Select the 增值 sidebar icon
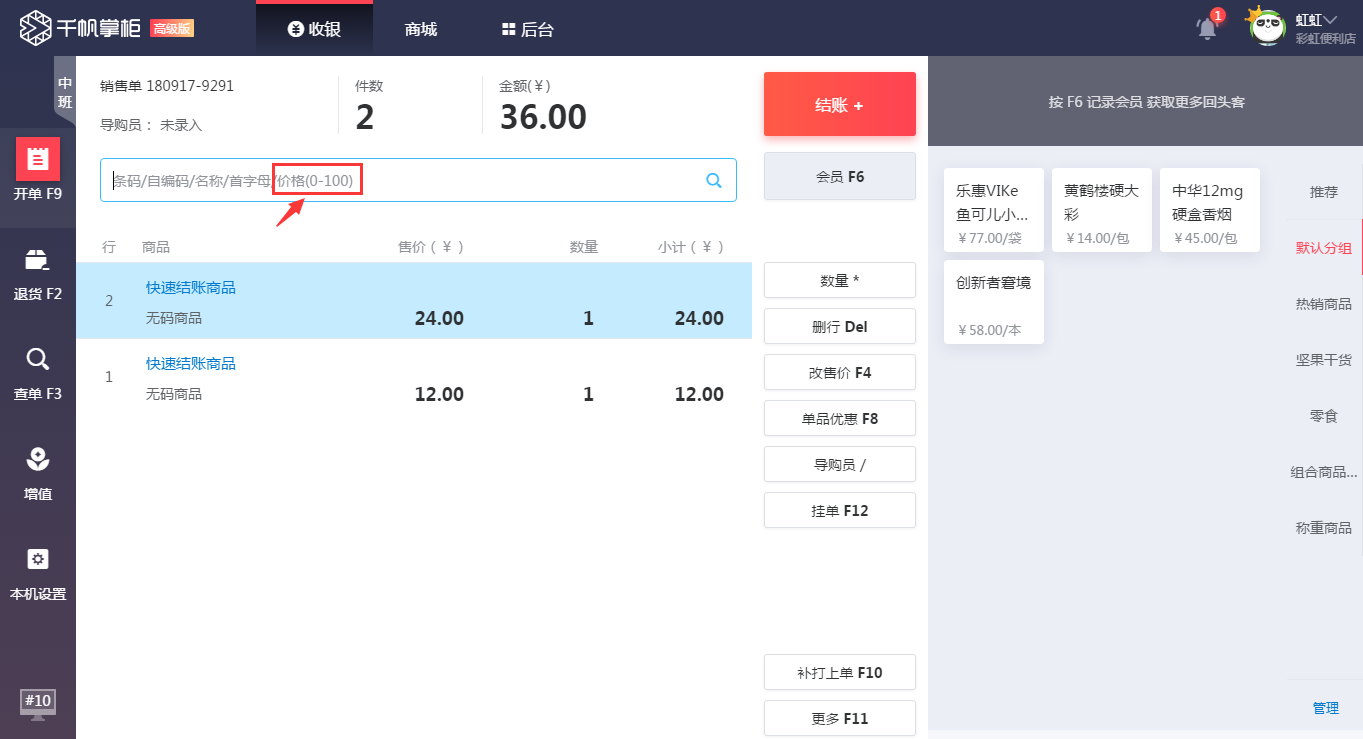 click(38, 475)
